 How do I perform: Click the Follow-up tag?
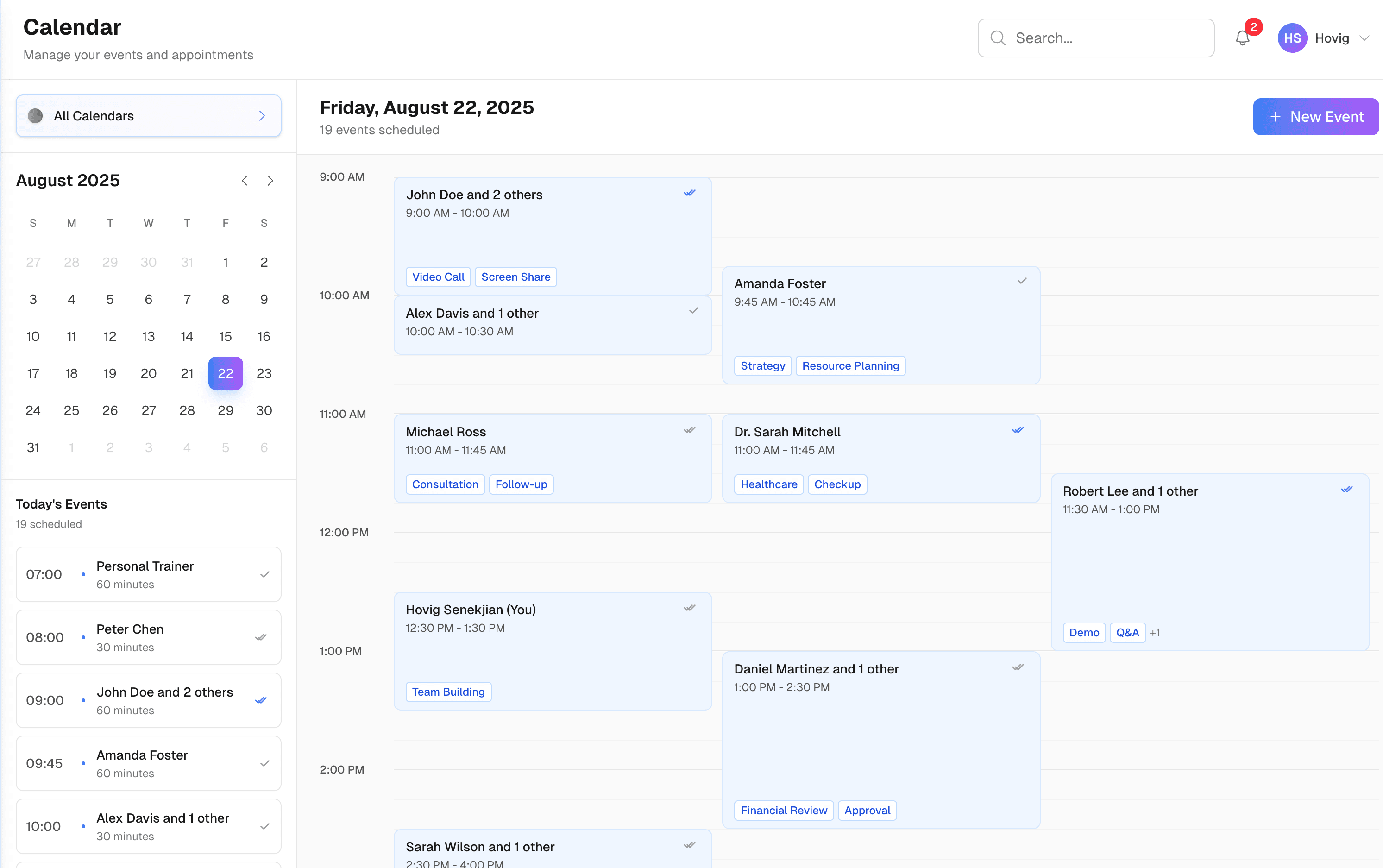pos(521,484)
